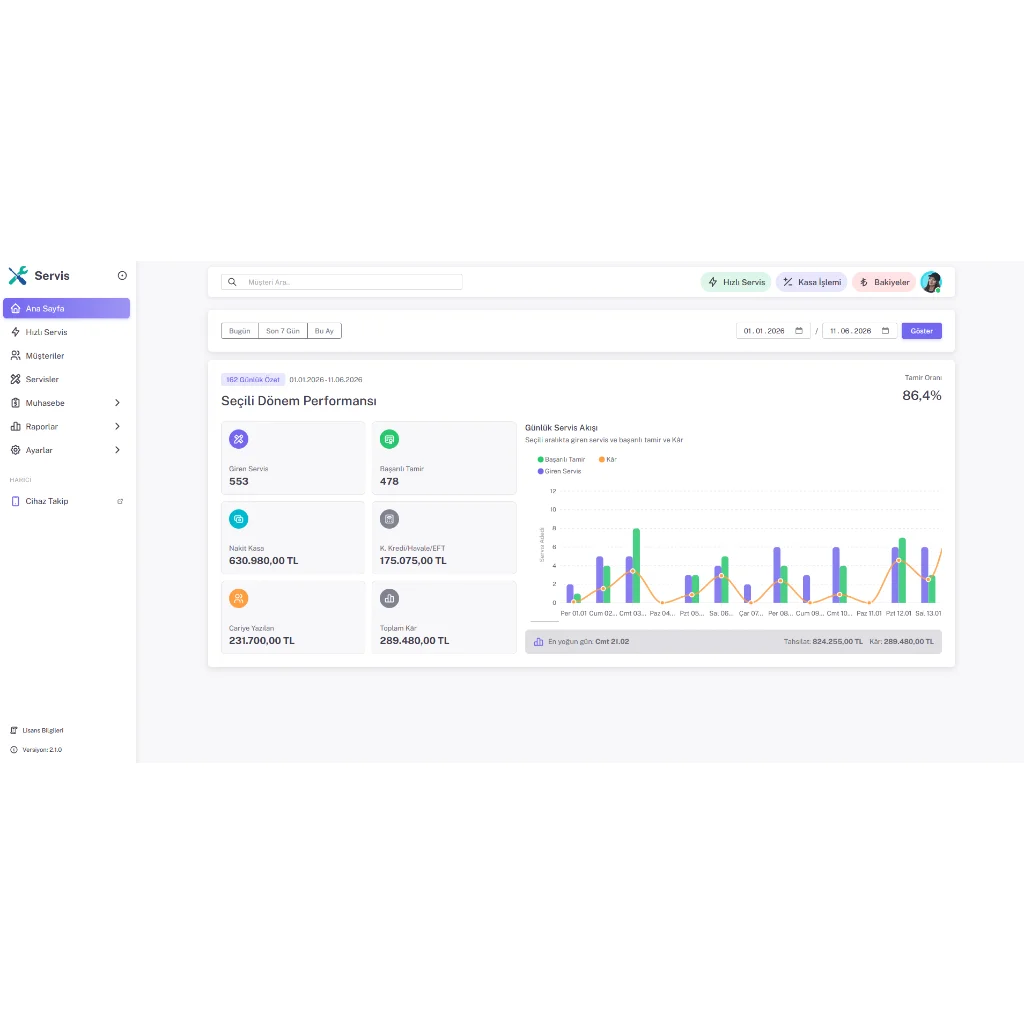Select the Bu Ay range filter

click(324, 331)
